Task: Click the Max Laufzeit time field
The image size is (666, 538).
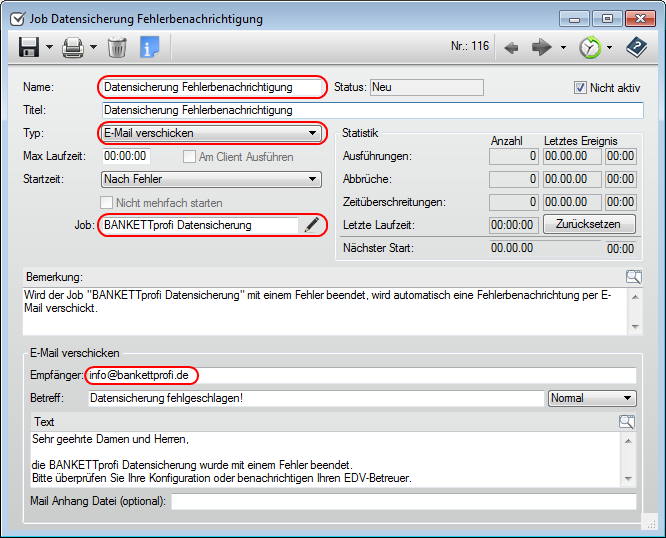Action: click(126, 156)
